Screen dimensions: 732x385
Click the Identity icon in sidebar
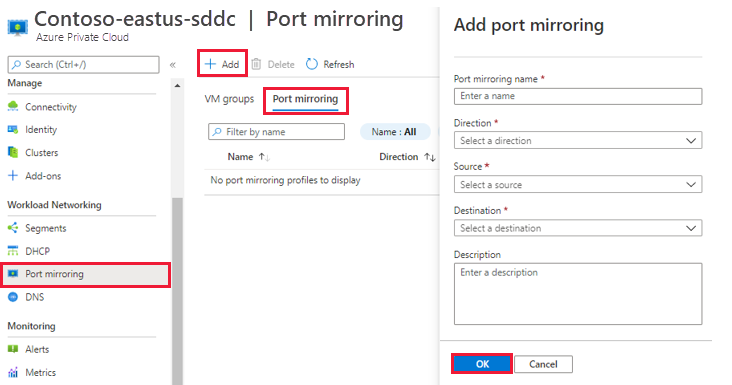(13, 129)
